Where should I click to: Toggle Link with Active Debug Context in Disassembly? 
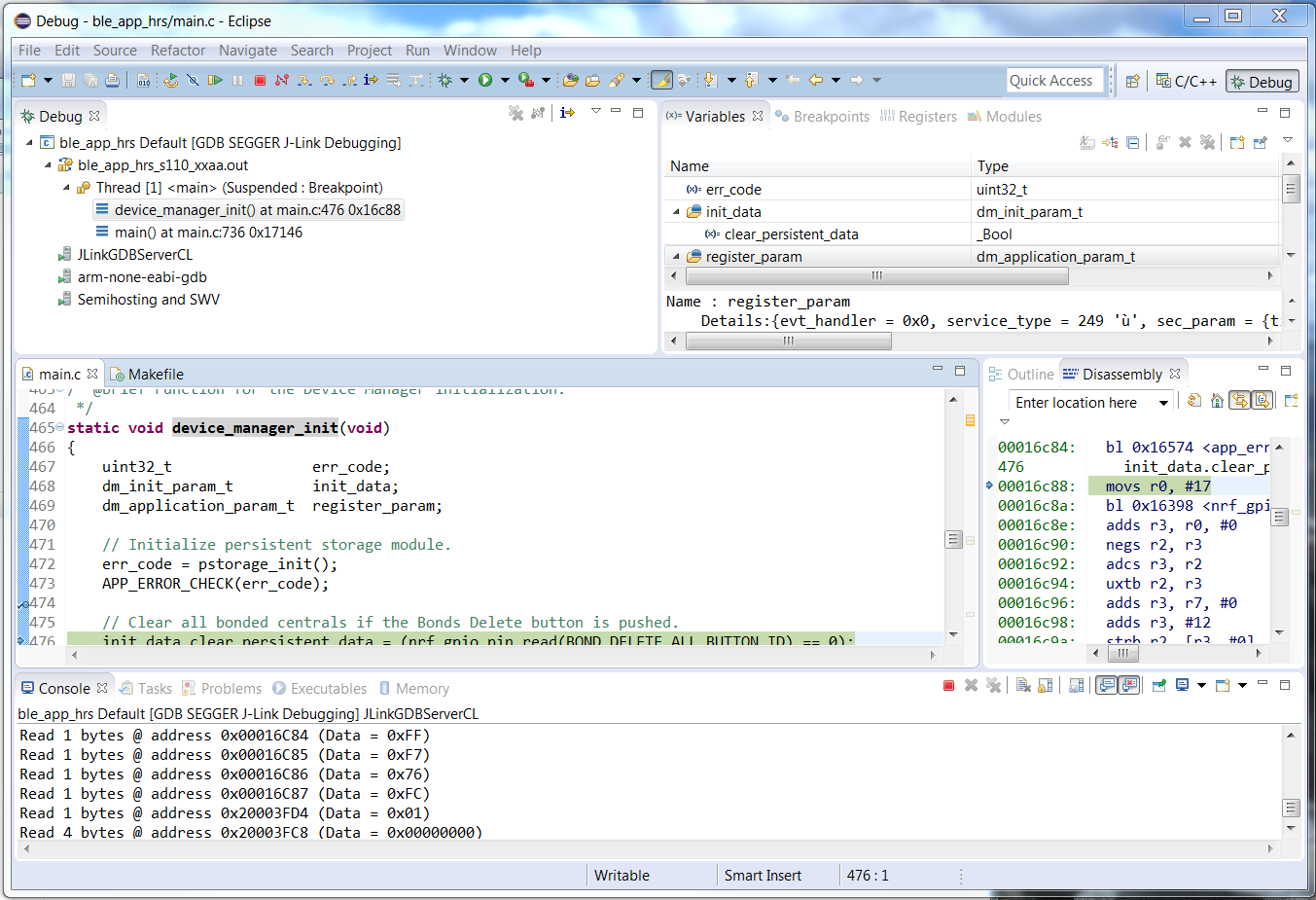coord(1239,400)
